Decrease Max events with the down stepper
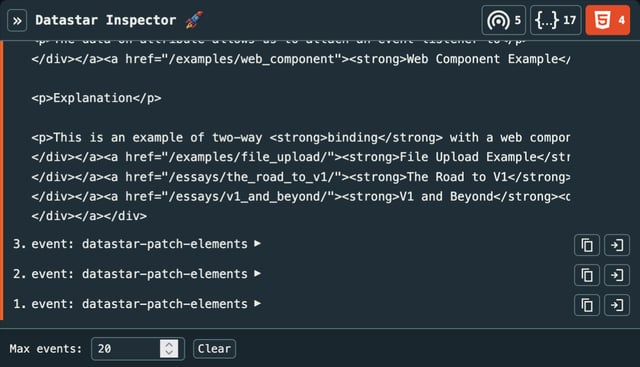 tap(169, 353)
